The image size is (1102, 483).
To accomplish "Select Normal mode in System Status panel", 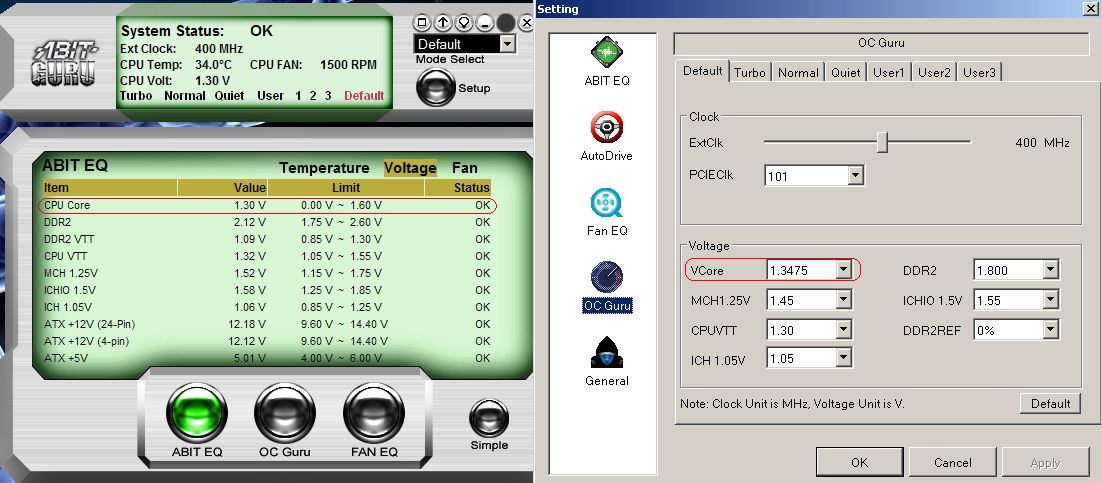I will 185,96.
